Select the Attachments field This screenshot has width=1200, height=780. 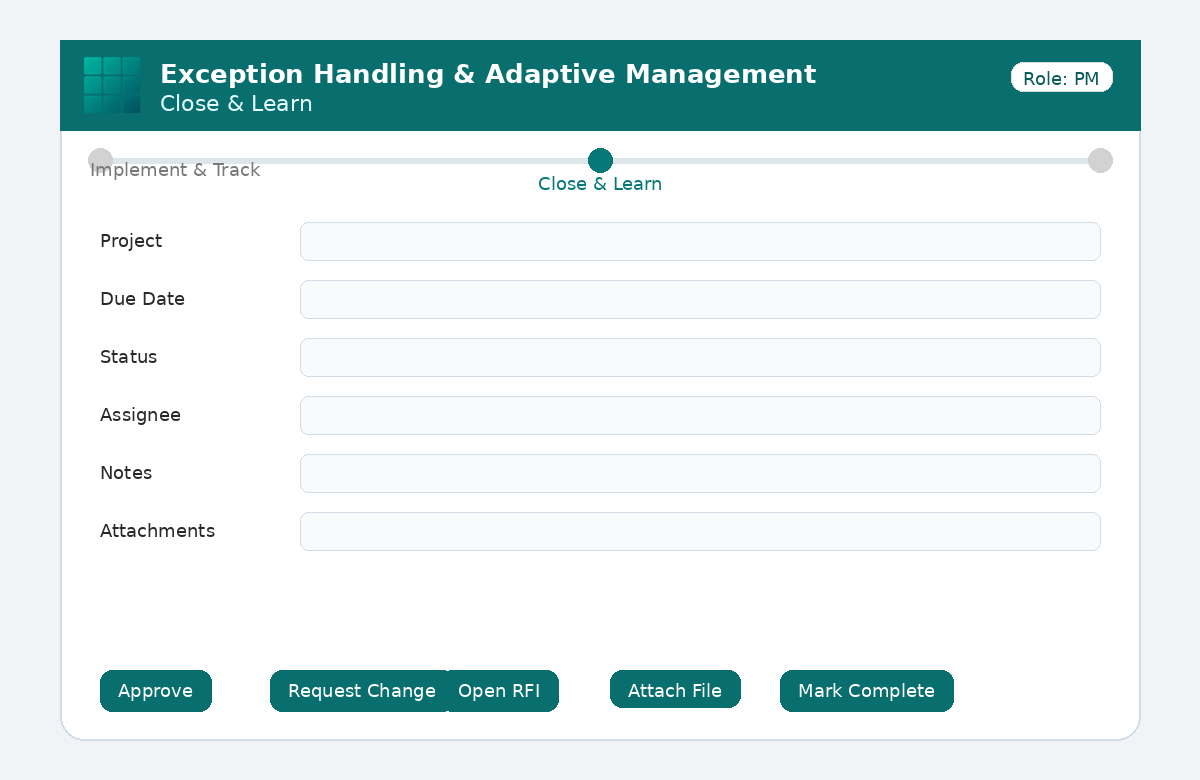tap(700, 531)
